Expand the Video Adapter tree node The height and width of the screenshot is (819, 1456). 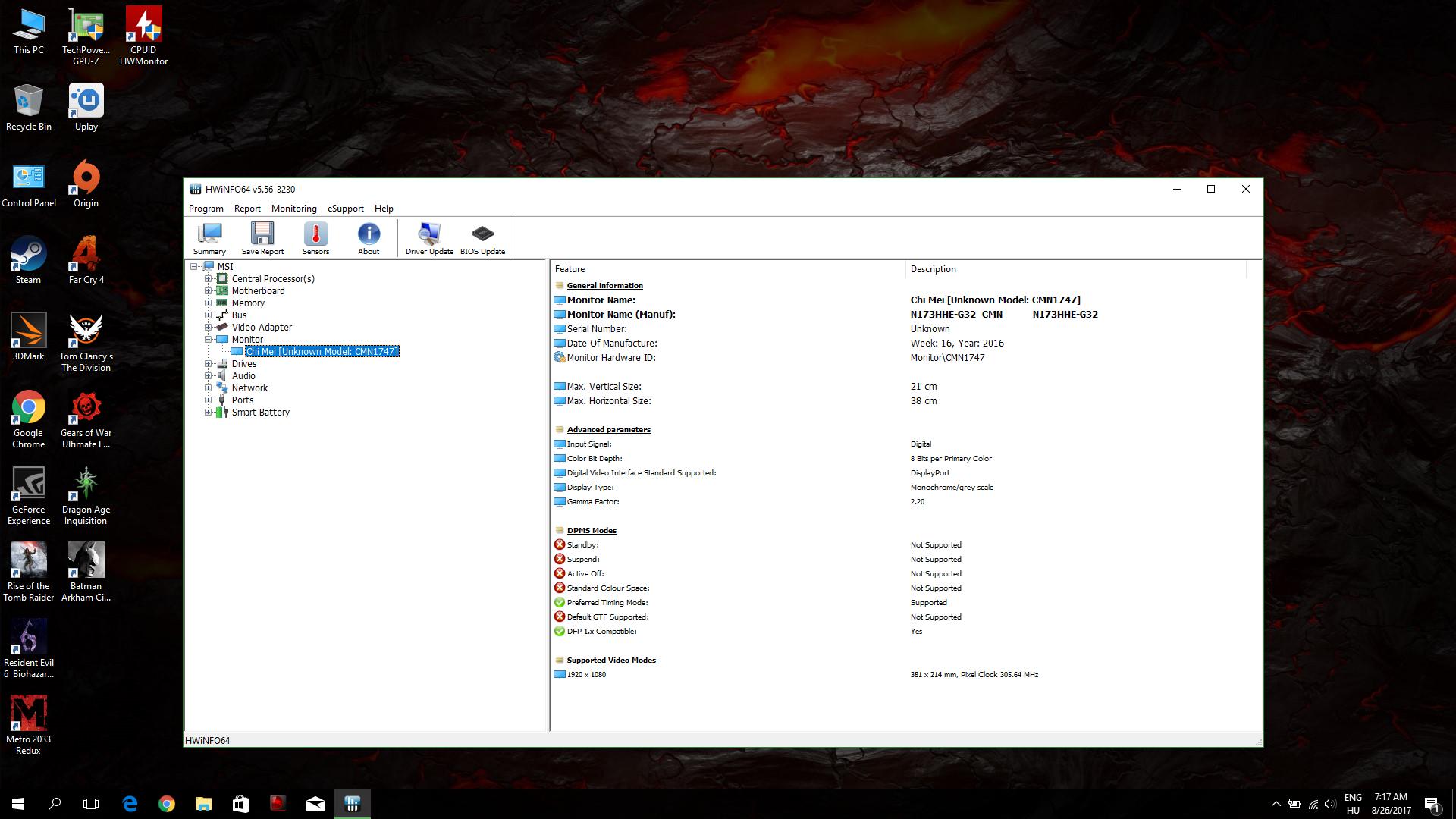coord(208,328)
